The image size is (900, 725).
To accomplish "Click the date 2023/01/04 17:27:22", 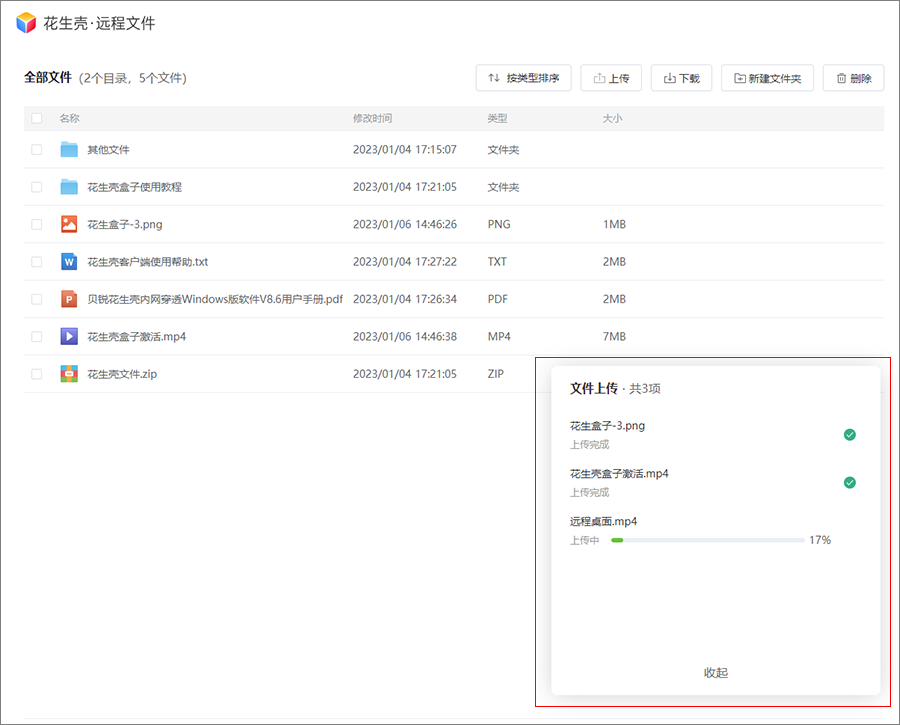I will pos(405,262).
